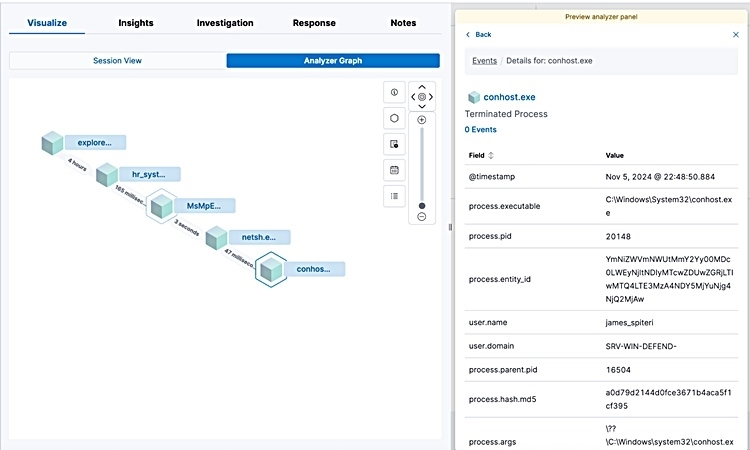Select the netsh.e... process node cube

[x=216, y=238]
